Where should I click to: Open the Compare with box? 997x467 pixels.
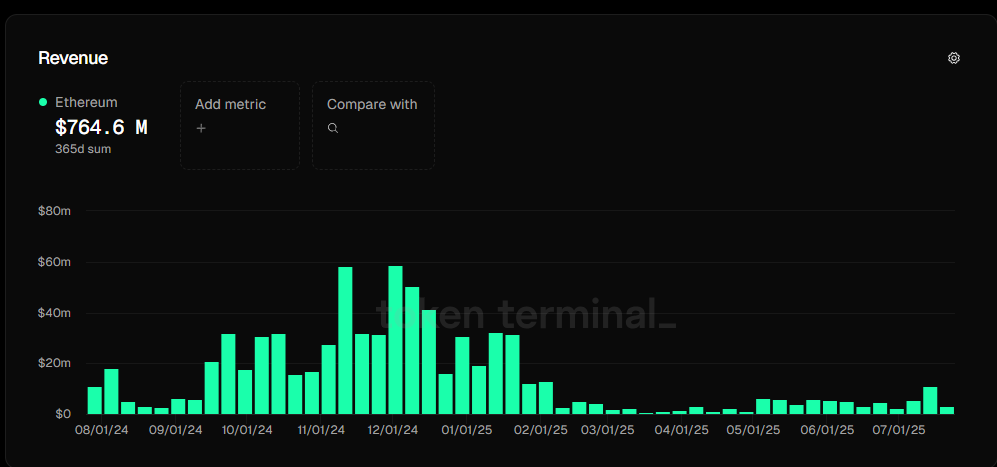[373, 125]
